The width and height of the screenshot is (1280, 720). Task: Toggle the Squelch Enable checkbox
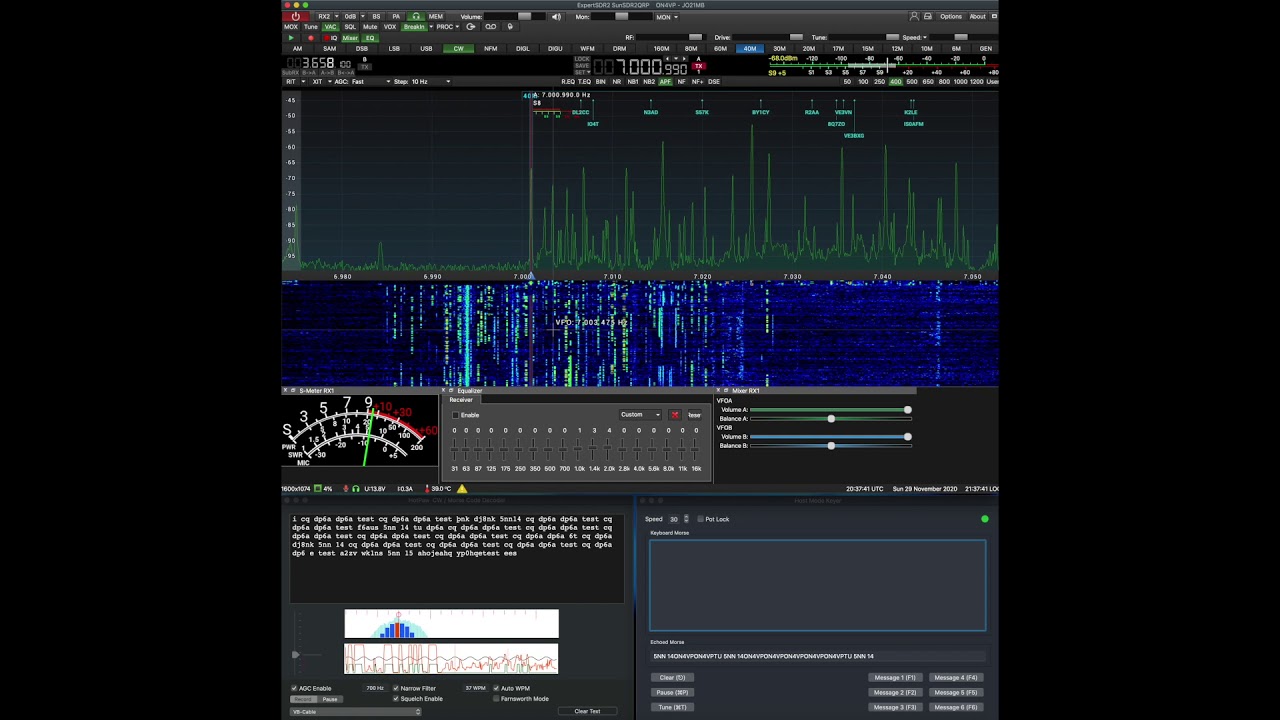(x=396, y=699)
